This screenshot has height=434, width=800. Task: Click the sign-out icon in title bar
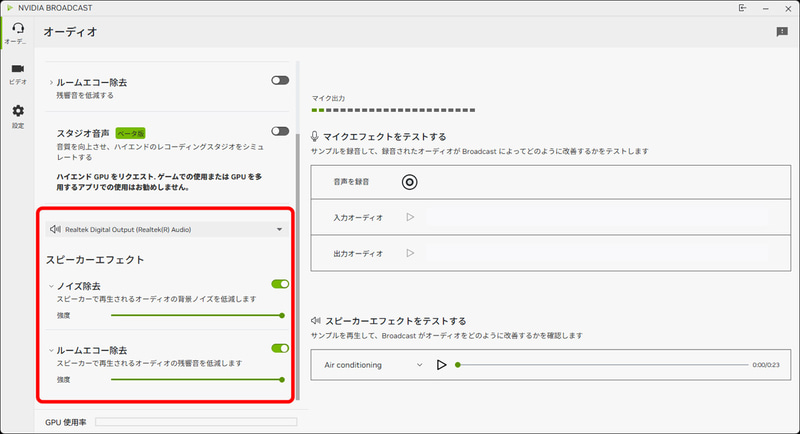(742, 8)
